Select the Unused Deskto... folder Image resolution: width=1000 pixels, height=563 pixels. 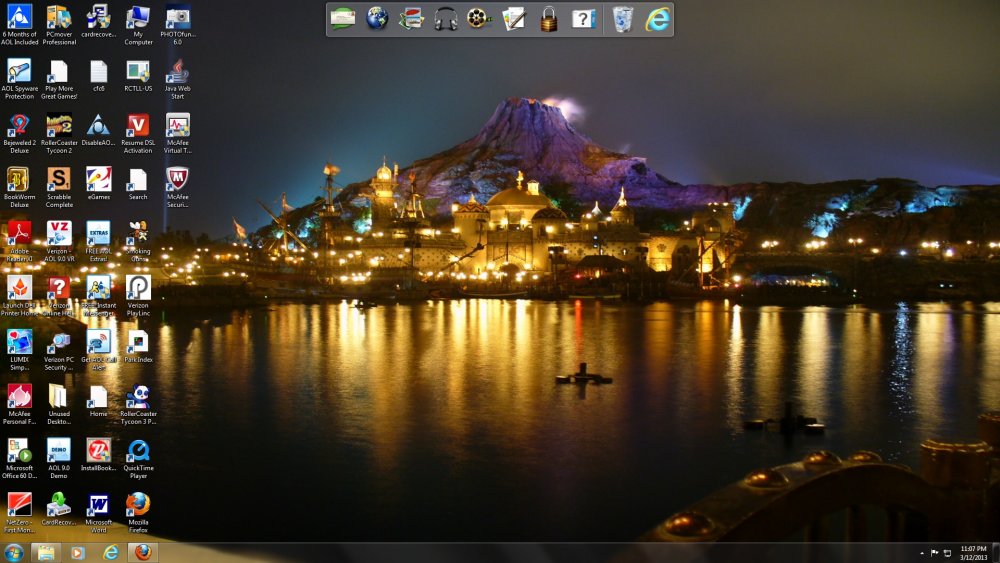click(59, 405)
